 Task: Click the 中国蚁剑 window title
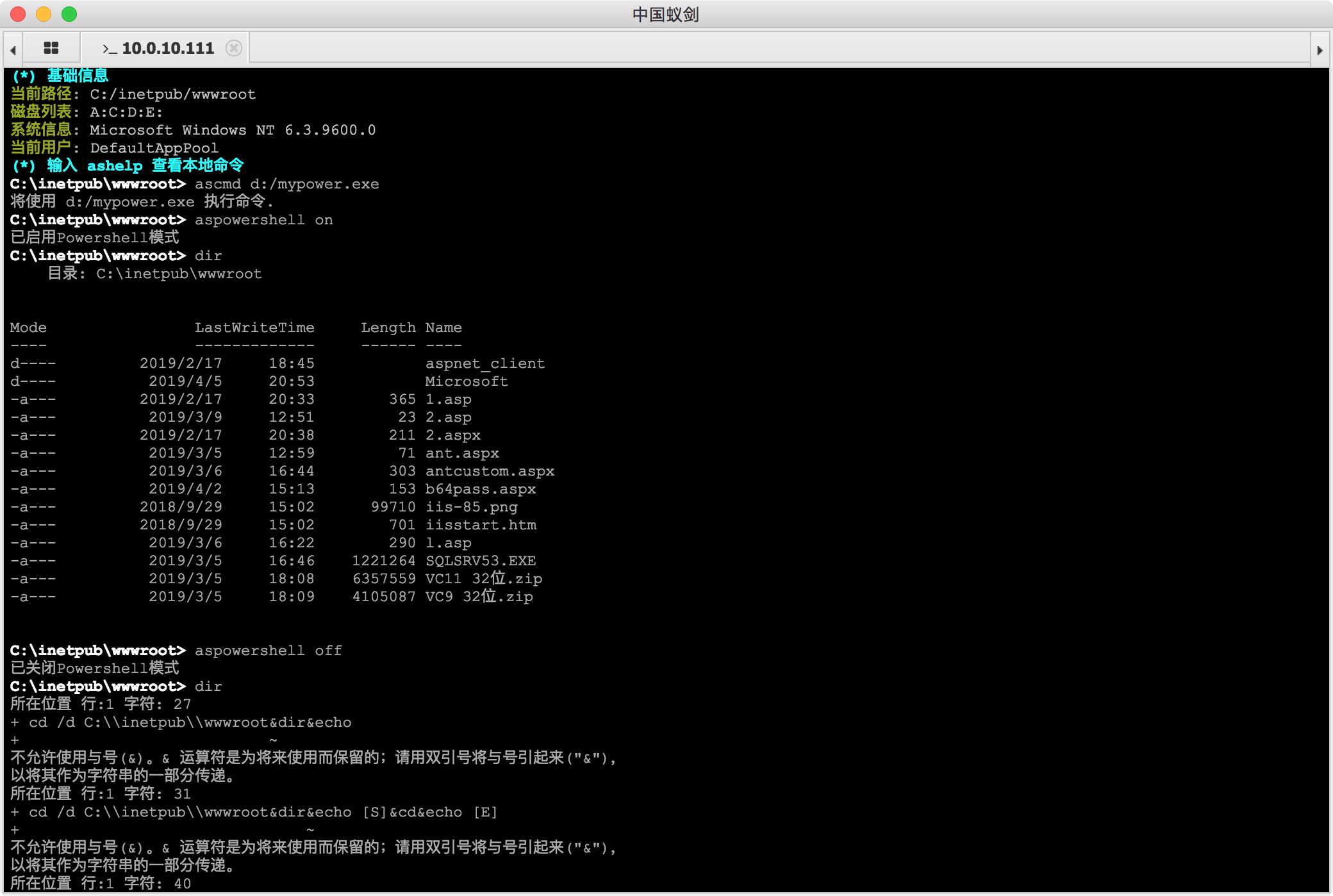pos(665,14)
